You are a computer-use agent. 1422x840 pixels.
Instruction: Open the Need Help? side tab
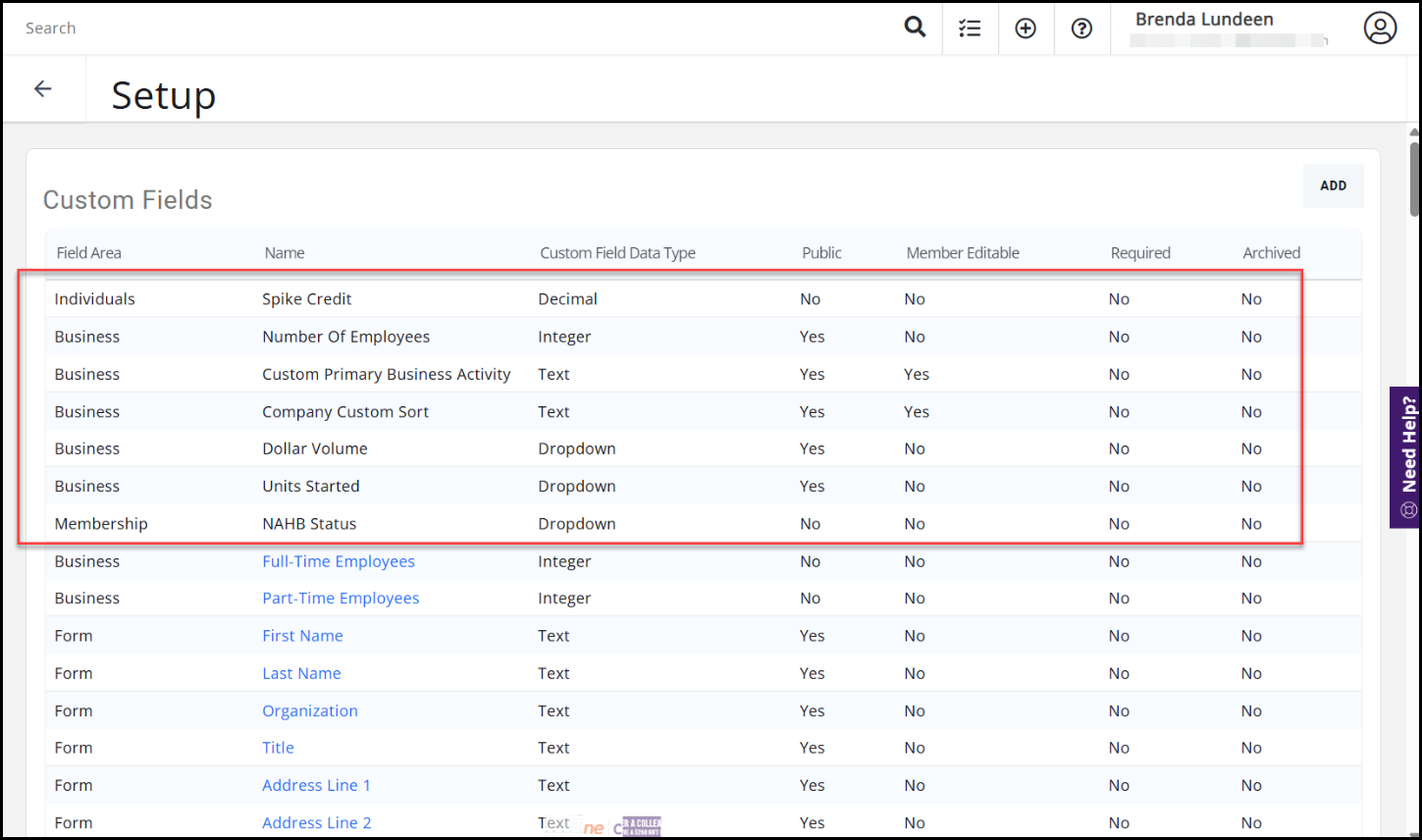pos(1407,456)
